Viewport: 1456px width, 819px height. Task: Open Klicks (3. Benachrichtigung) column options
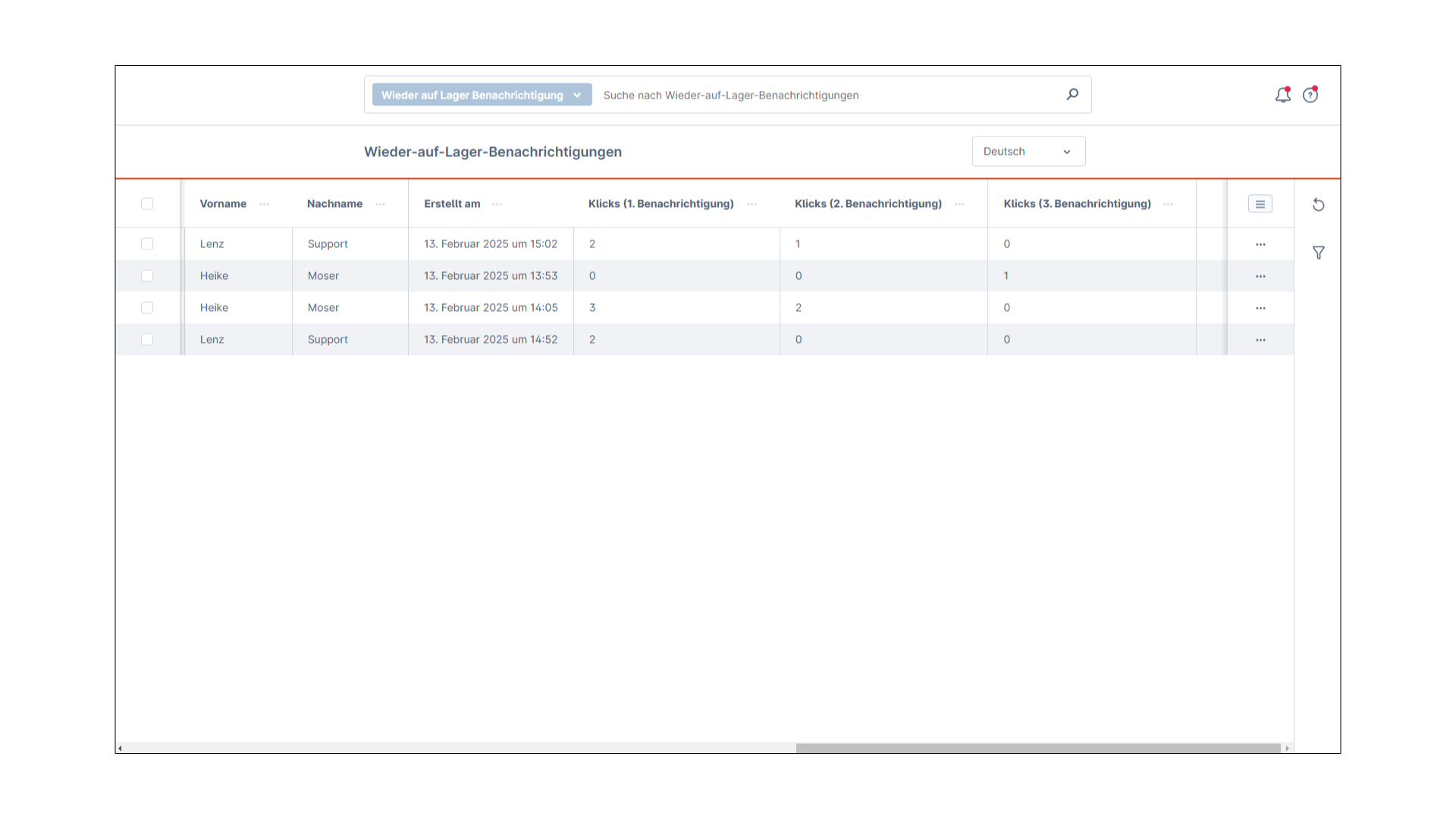[x=1168, y=204]
